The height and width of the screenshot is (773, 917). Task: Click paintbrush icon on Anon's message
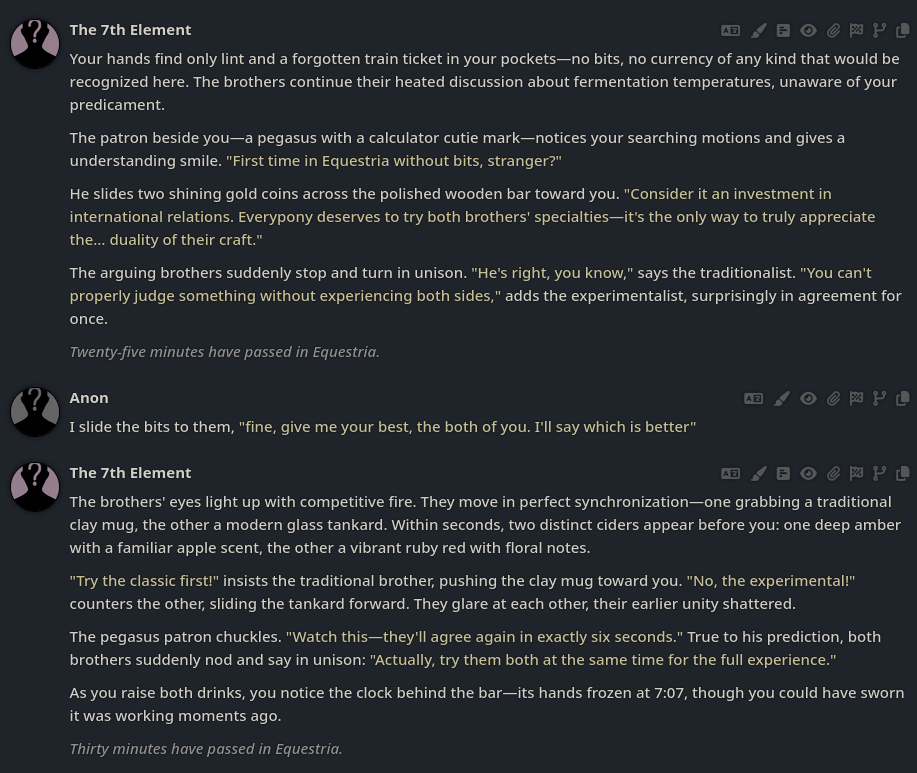tap(782, 399)
